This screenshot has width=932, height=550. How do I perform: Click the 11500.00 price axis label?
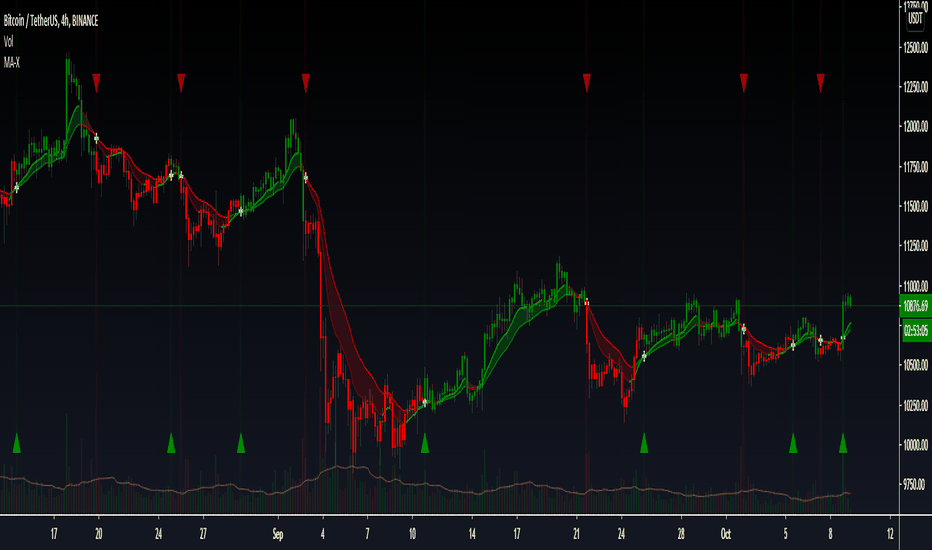click(915, 206)
